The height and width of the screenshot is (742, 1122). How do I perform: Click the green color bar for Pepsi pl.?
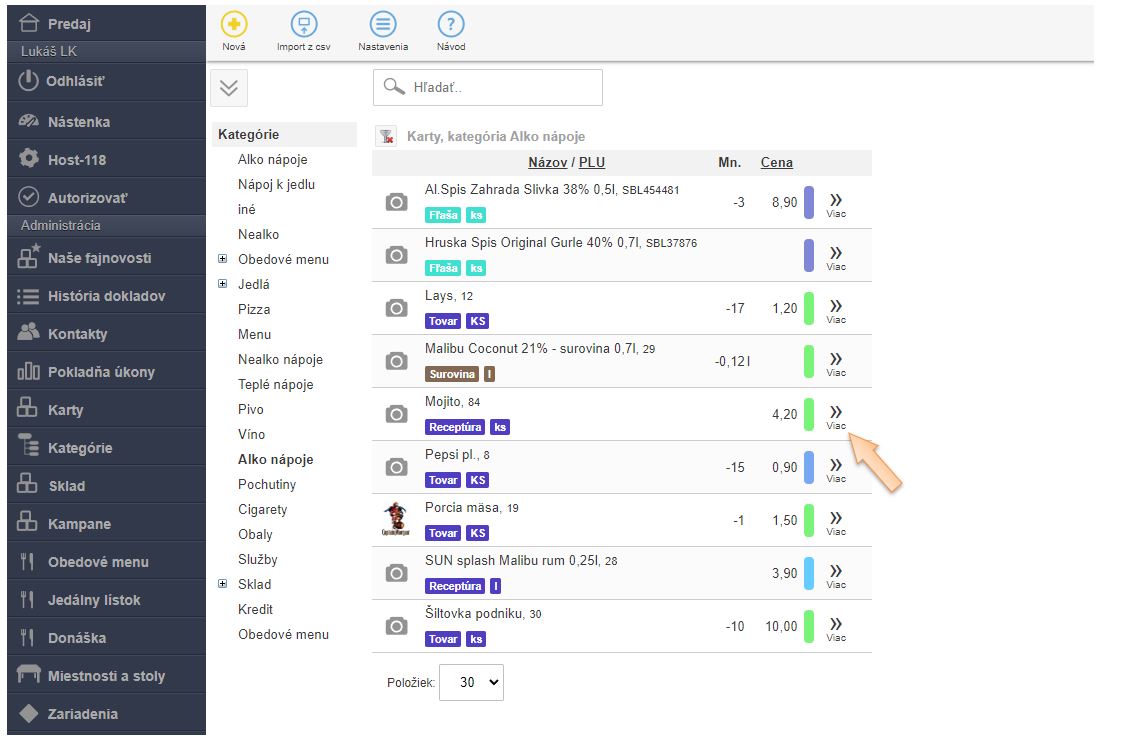pos(809,467)
